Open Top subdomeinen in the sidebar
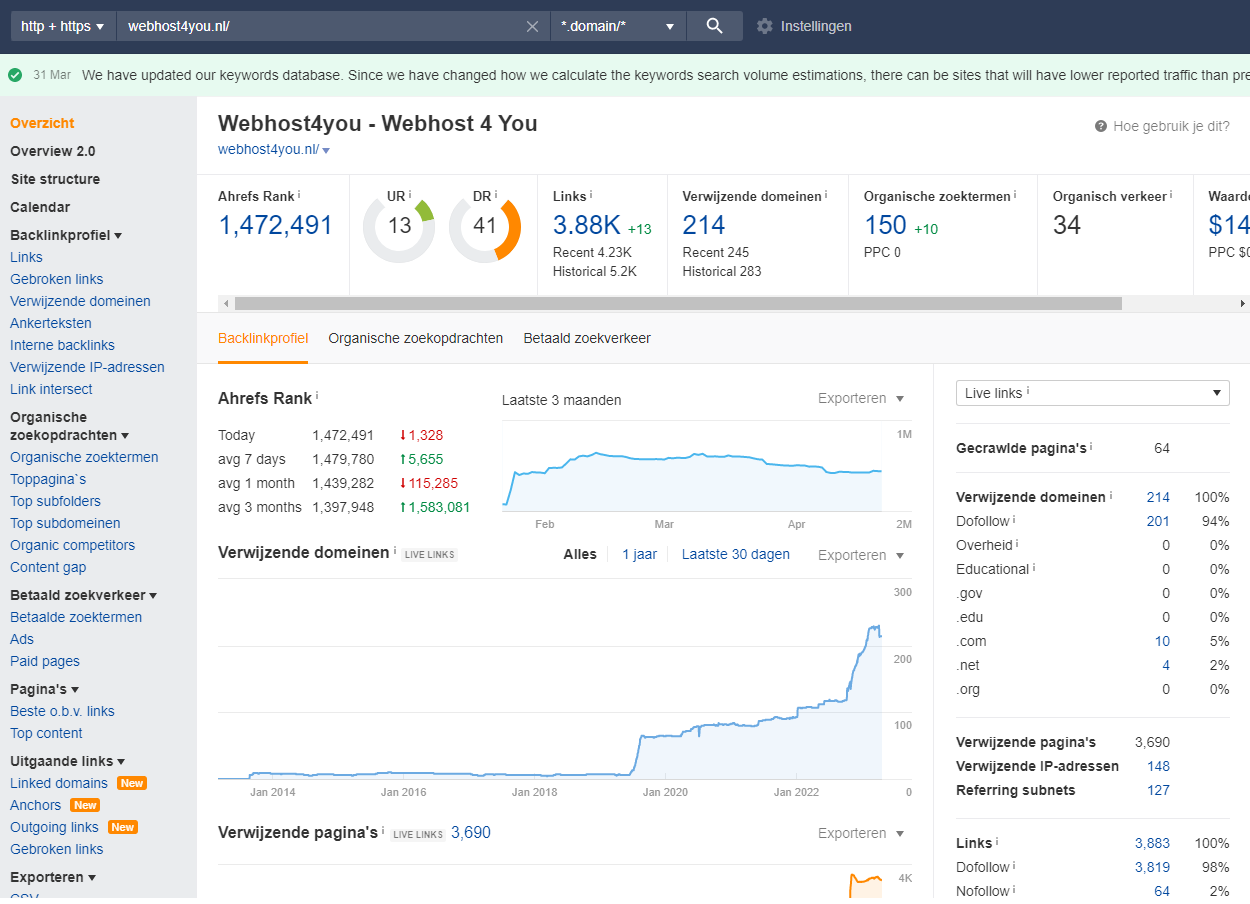 pyautogui.click(x=65, y=523)
